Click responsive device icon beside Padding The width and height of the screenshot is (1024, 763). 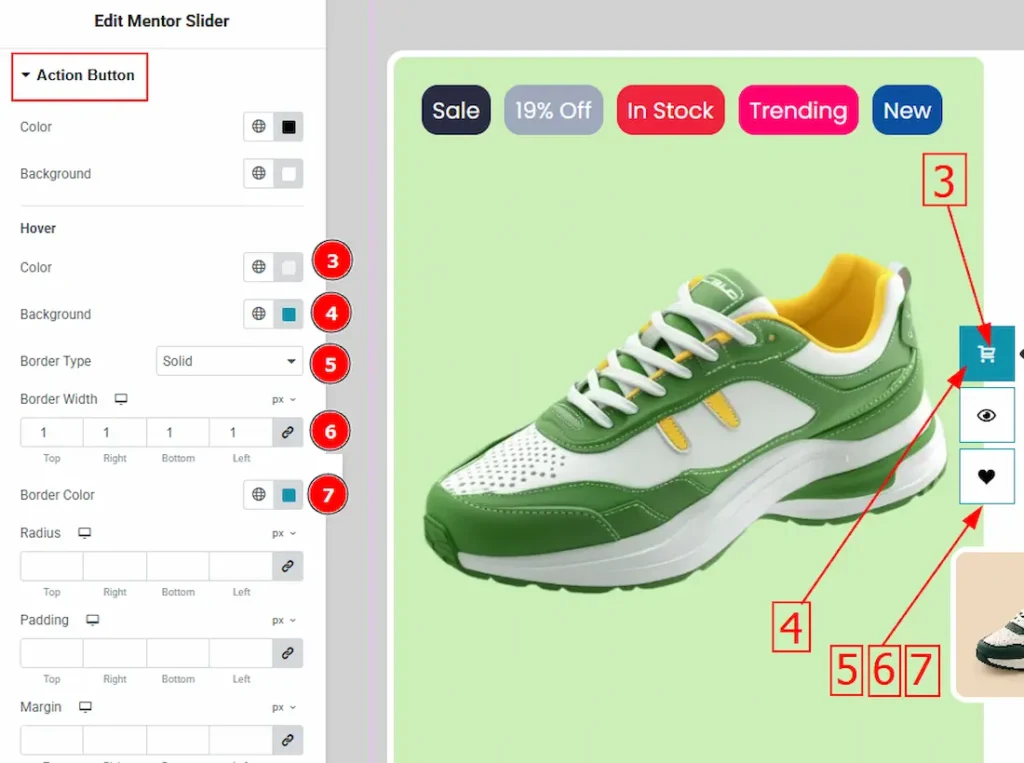coord(92,620)
